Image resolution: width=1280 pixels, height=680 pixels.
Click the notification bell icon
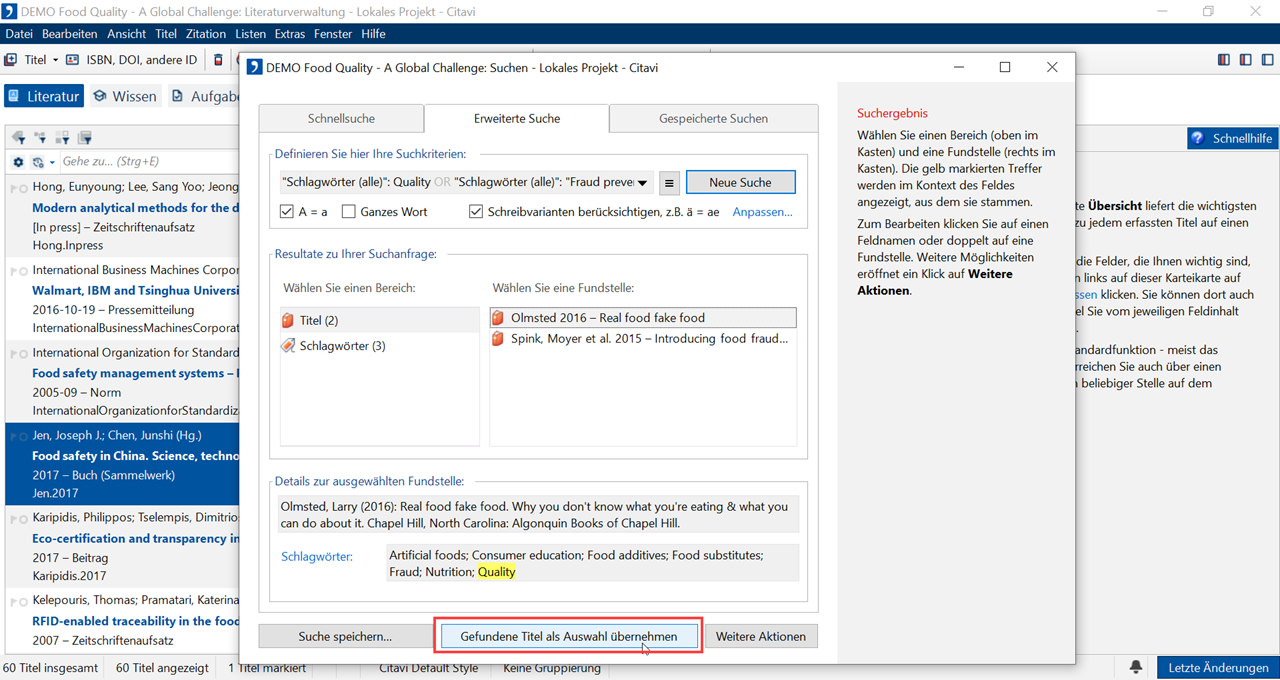point(1136,667)
